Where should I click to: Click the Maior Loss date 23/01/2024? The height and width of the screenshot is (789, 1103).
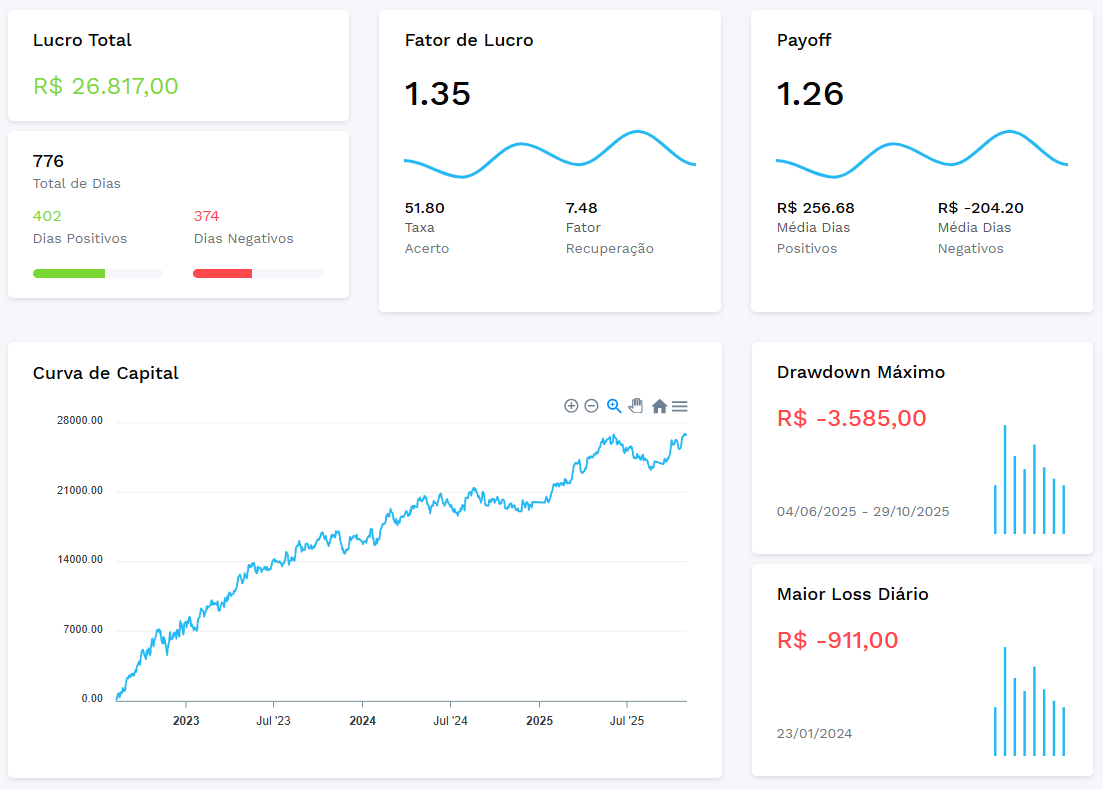click(814, 734)
